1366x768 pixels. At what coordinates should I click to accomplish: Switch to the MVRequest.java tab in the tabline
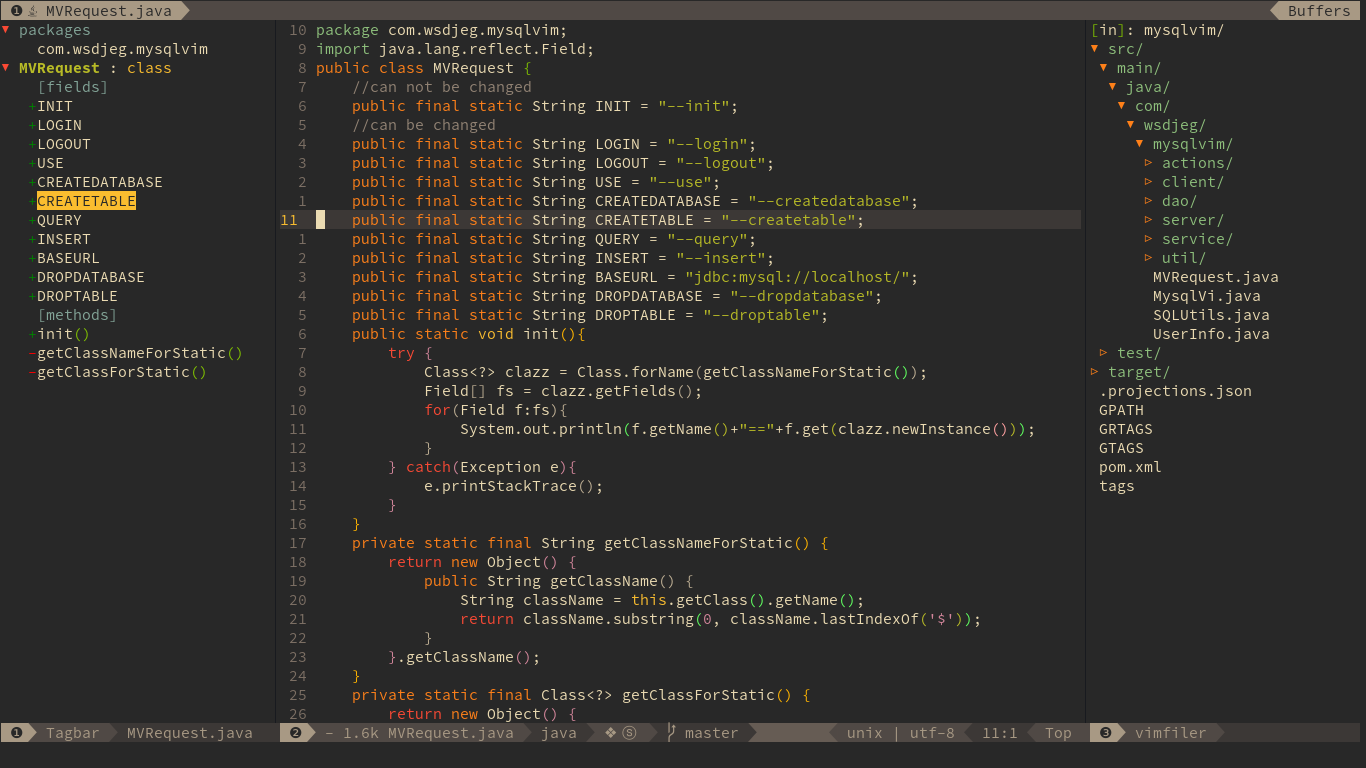(x=109, y=11)
